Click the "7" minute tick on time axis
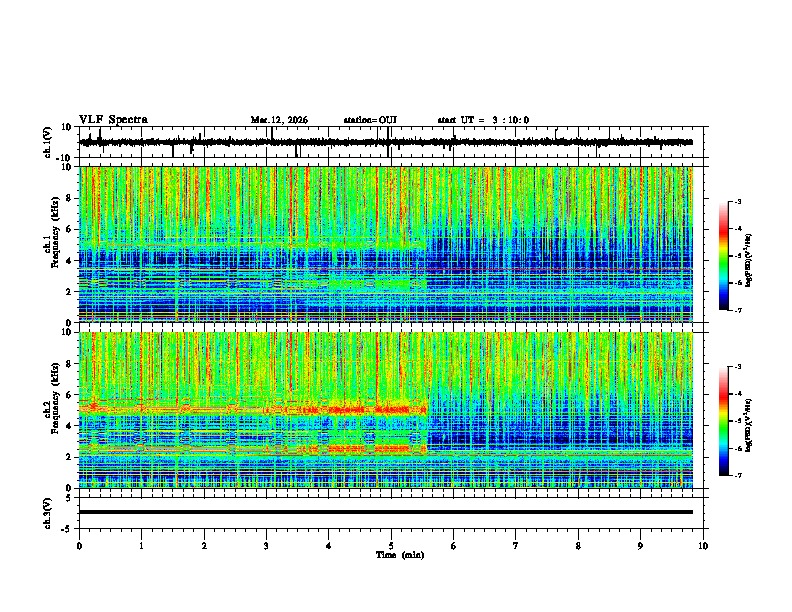 [x=516, y=546]
